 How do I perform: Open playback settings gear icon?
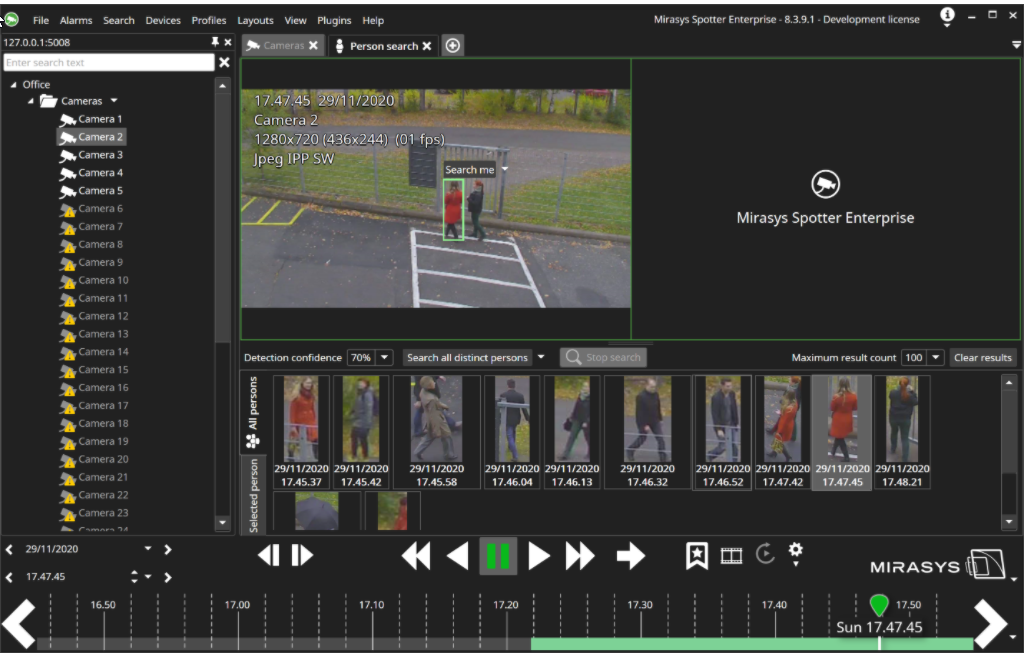[796, 552]
